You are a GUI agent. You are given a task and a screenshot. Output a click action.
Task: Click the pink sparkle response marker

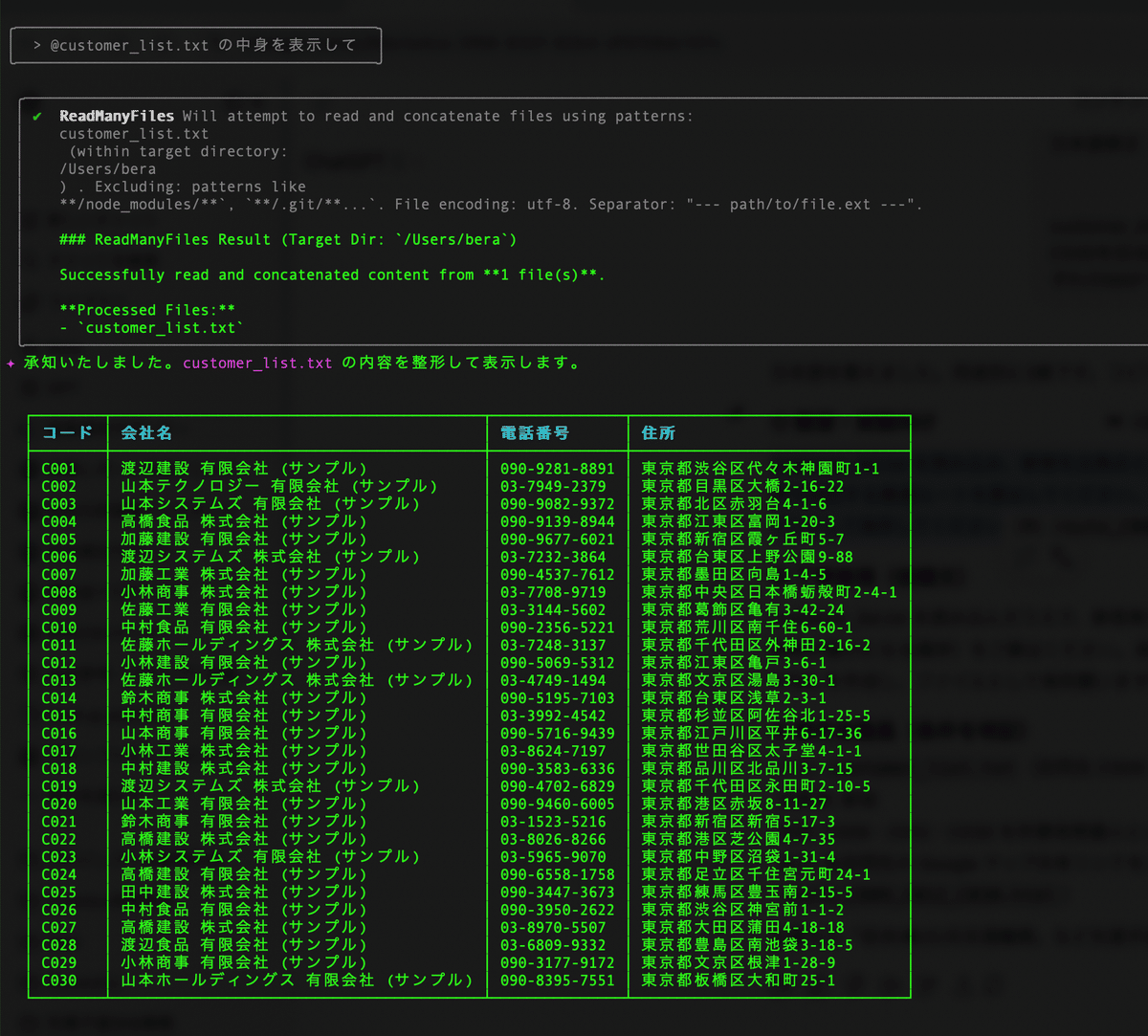pos(11,364)
